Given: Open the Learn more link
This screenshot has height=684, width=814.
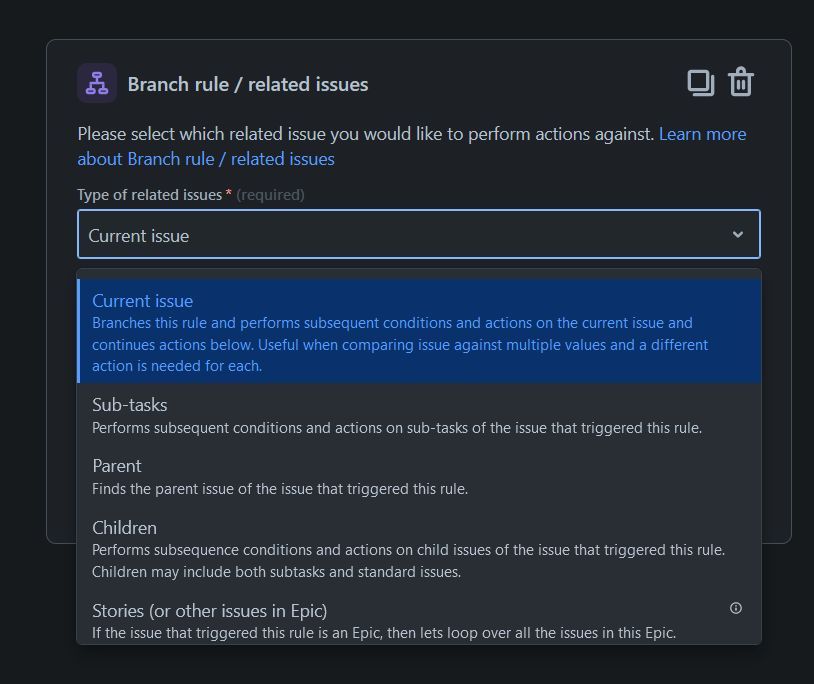Looking at the screenshot, I should pos(702,134).
